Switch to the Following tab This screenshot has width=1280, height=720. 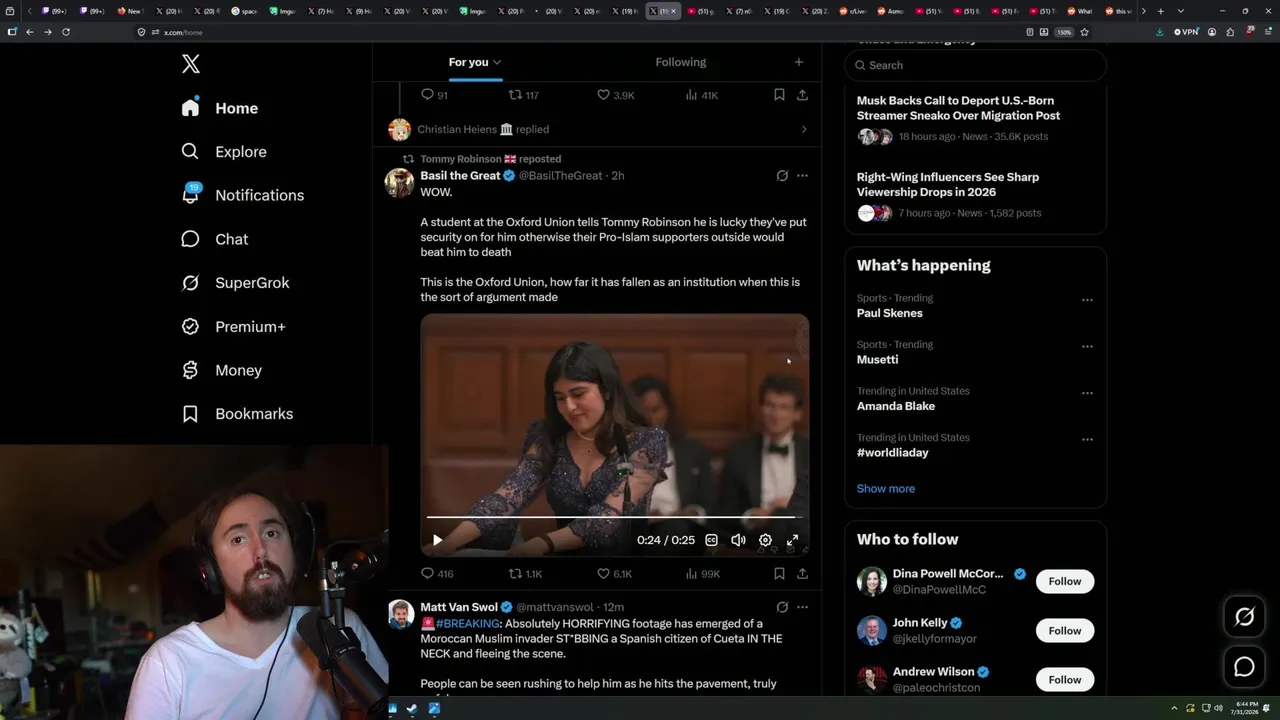click(x=681, y=62)
